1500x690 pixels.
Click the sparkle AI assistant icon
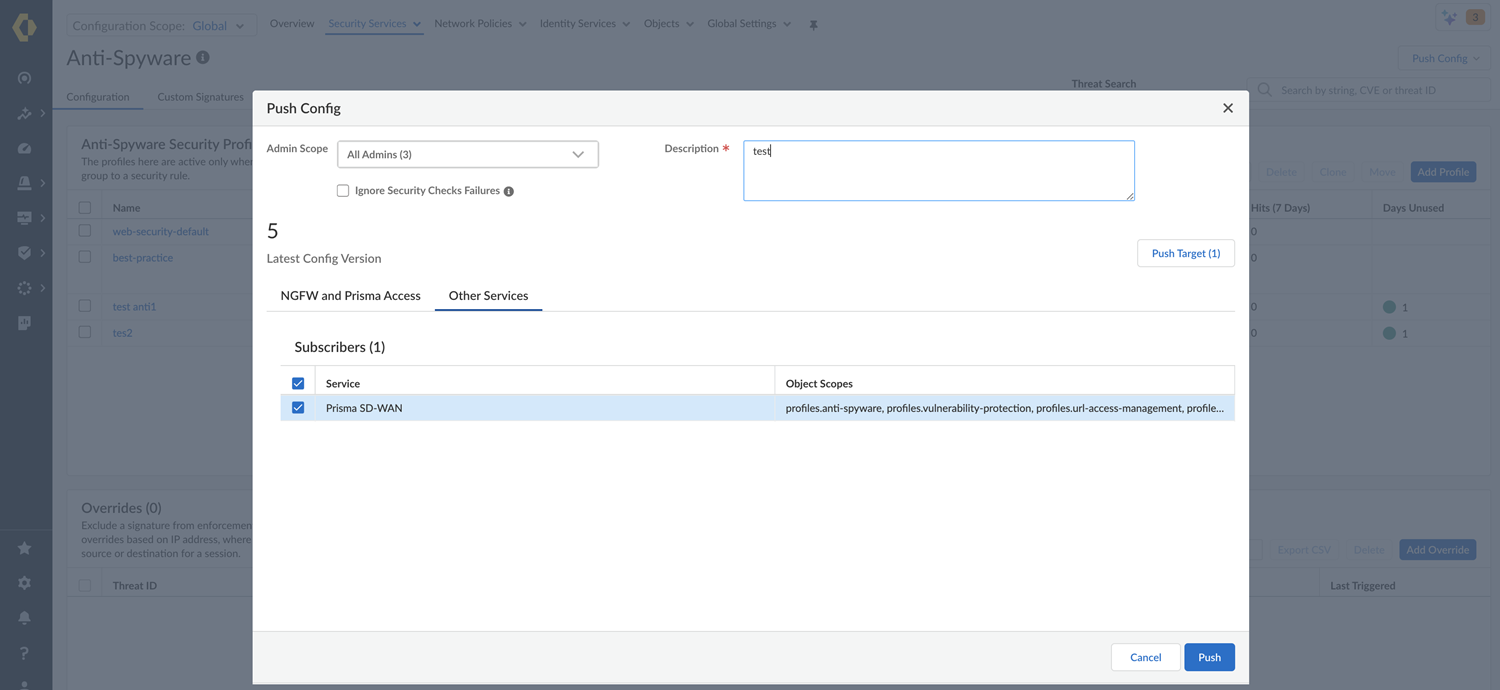coord(1450,18)
